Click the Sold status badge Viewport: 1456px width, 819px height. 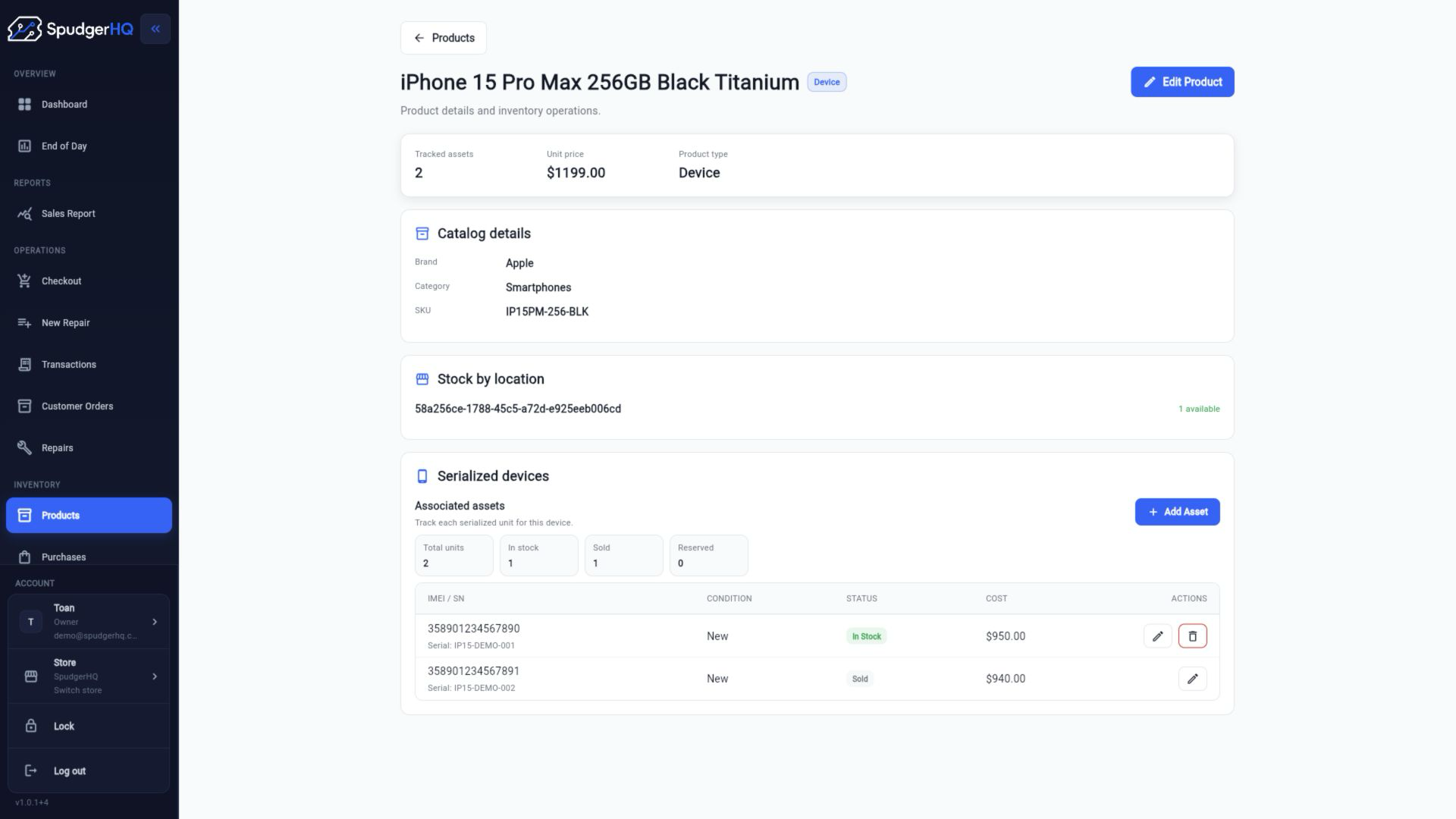[x=860, y=679]
